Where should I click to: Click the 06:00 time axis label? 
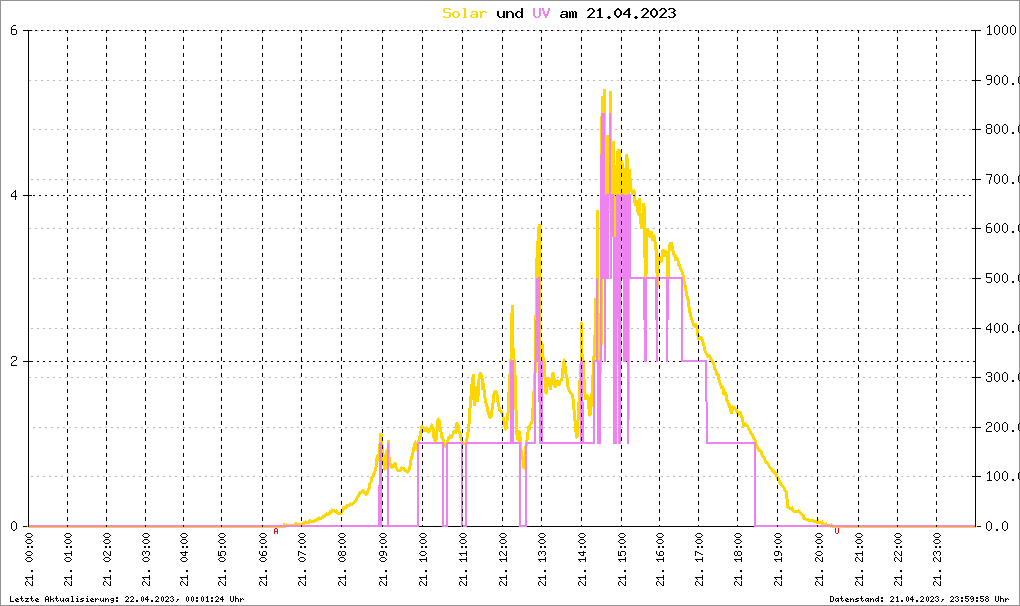pos(263,559)
